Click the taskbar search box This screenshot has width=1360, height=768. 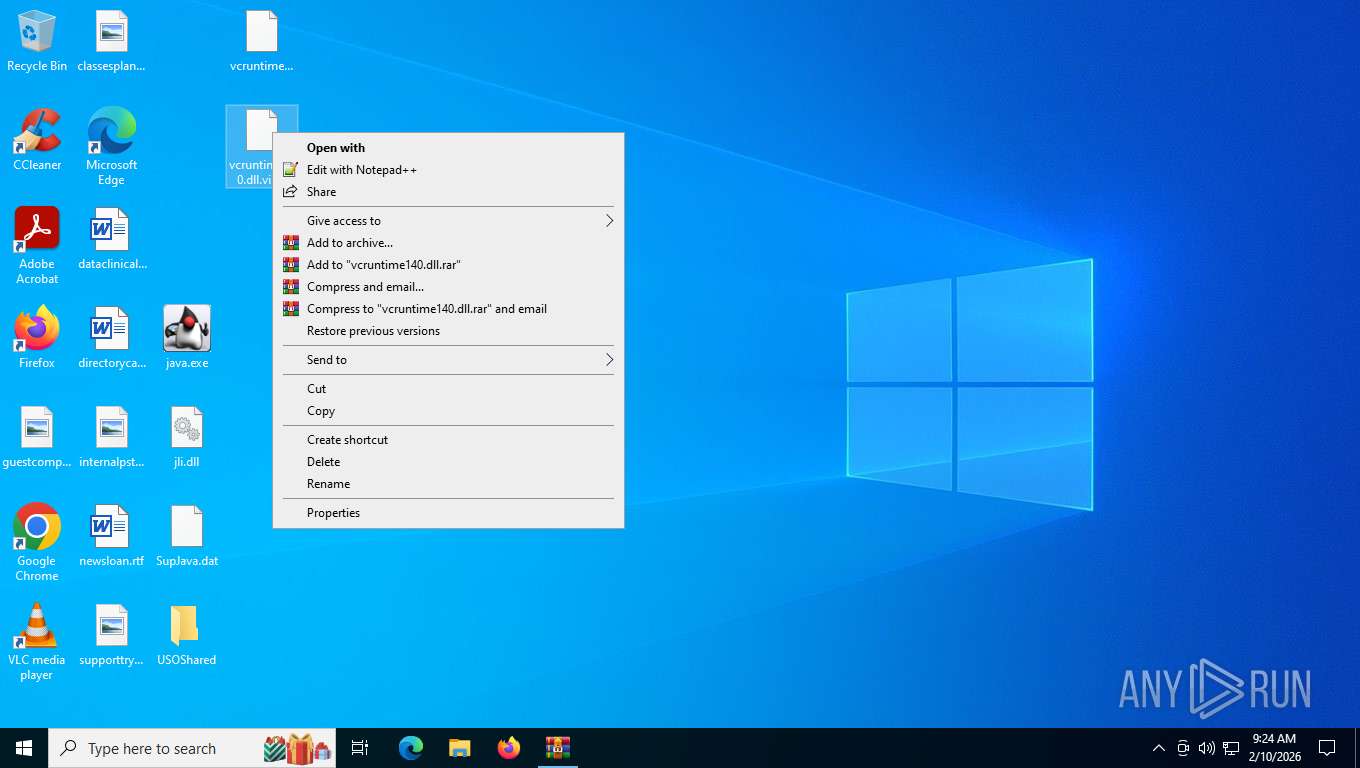192,748
